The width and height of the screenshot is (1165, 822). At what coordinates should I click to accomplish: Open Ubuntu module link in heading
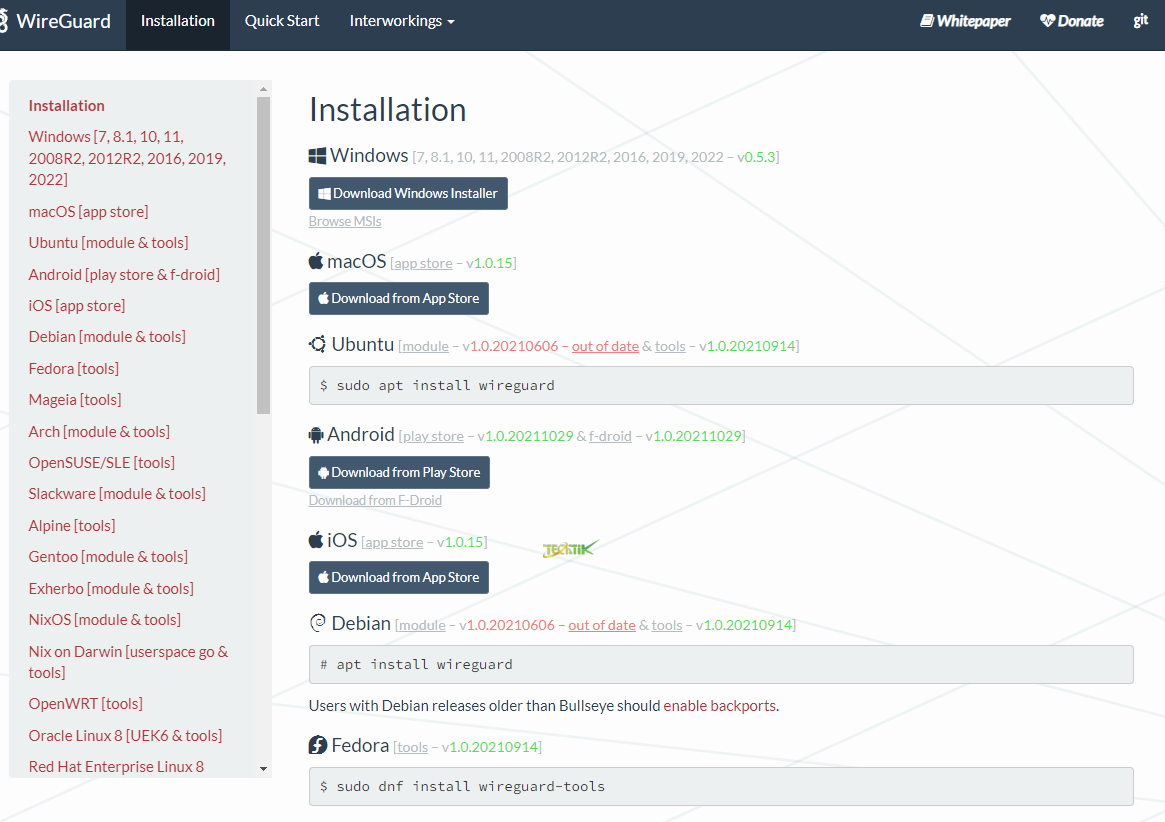[x=426, y=346]
